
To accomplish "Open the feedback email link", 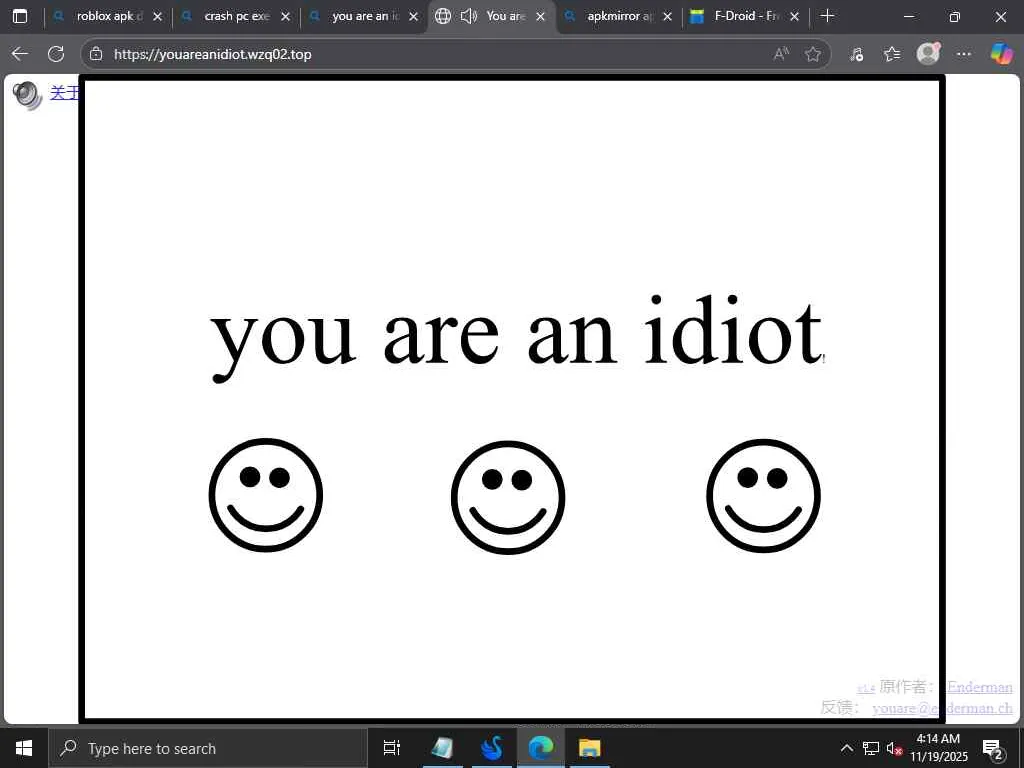I will [942, 708].
